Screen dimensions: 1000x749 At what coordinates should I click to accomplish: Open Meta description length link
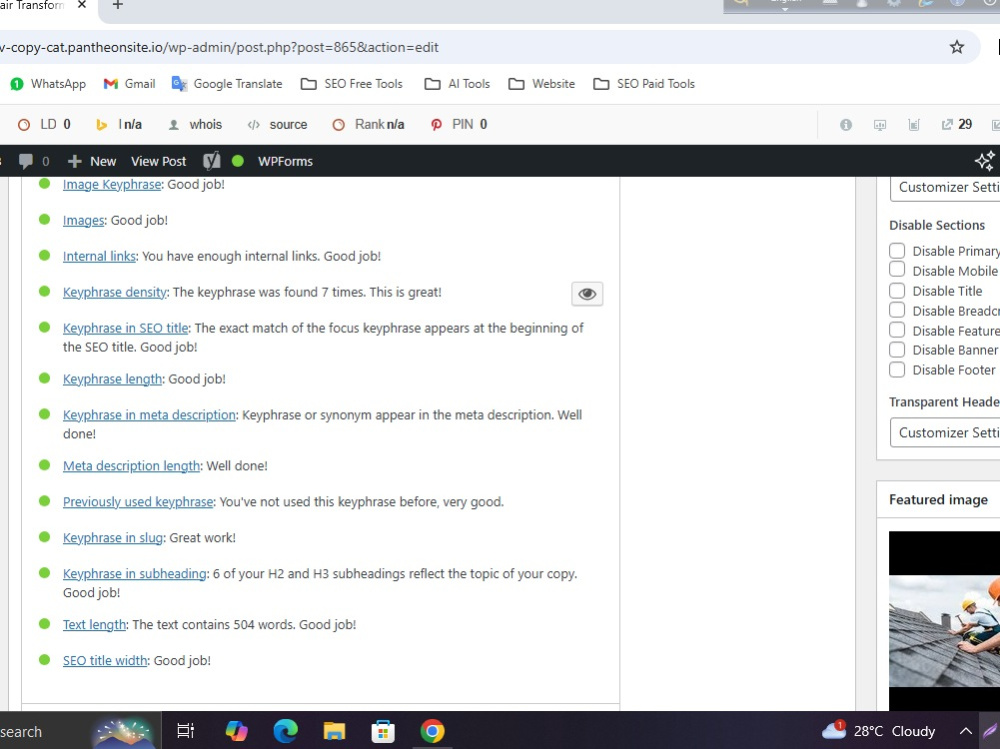pos(131,466)
